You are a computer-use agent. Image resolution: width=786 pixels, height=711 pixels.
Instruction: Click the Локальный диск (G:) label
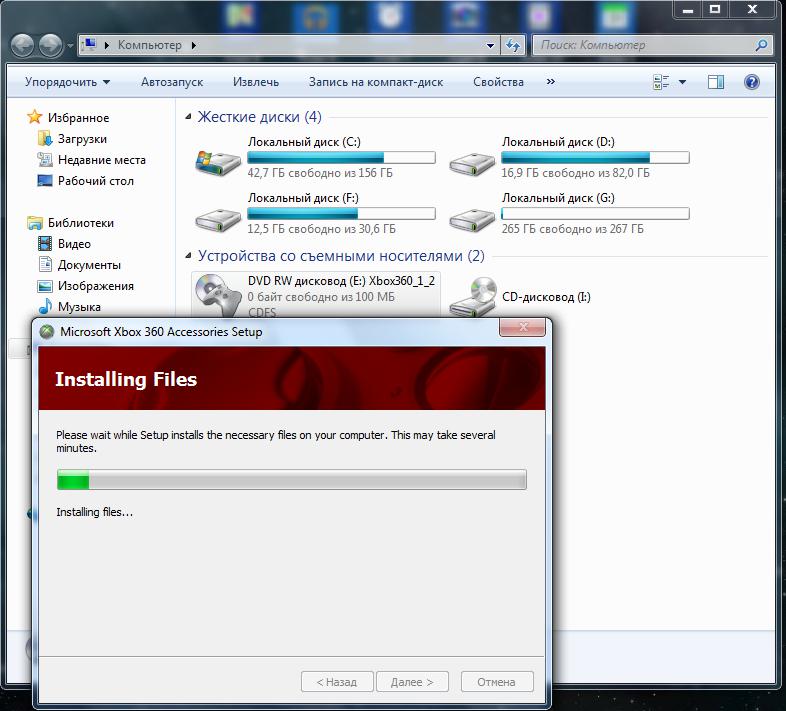[x=558, y=198]
